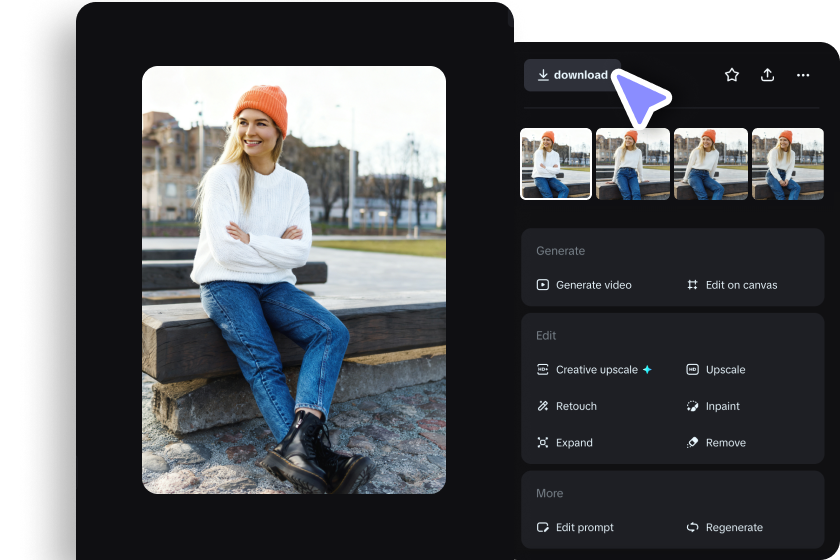The width and height of the screenshot is (840, 560).
Task: Select the fourth image variation thumbnail
Action: pyautogui.click(x=788, y=163)
